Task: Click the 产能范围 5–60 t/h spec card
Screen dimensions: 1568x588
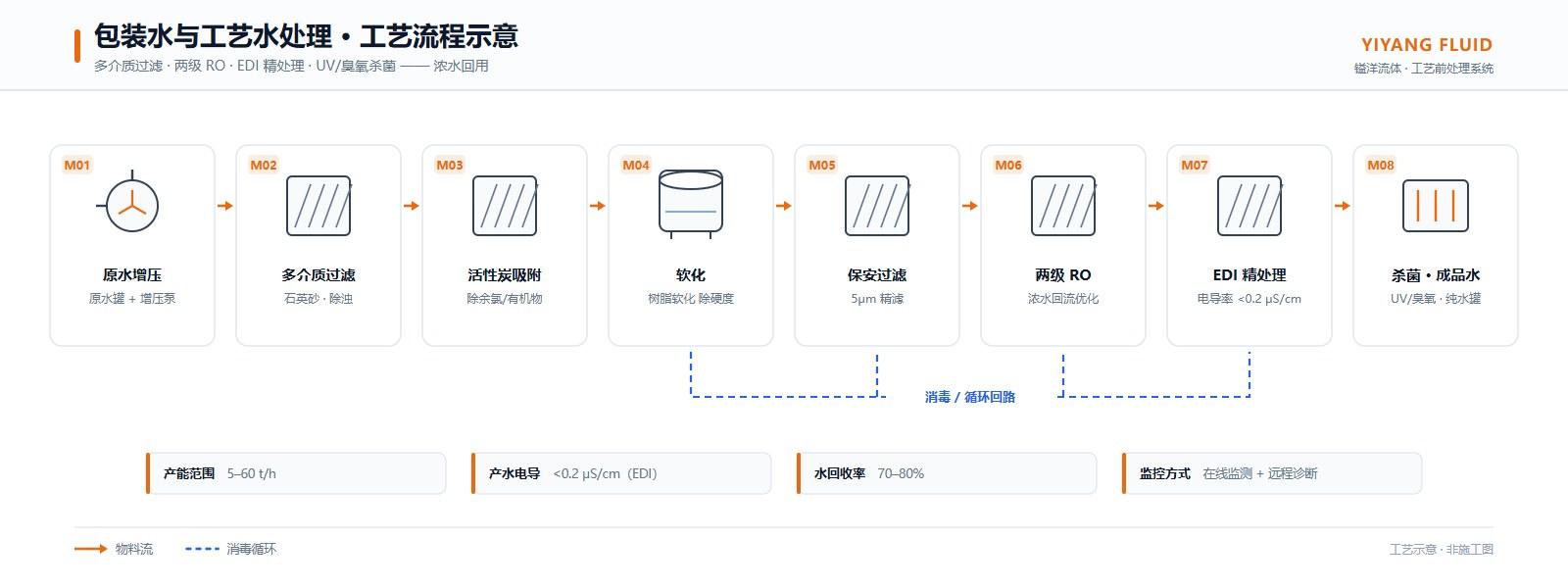Action: click(x=296, y=473)
